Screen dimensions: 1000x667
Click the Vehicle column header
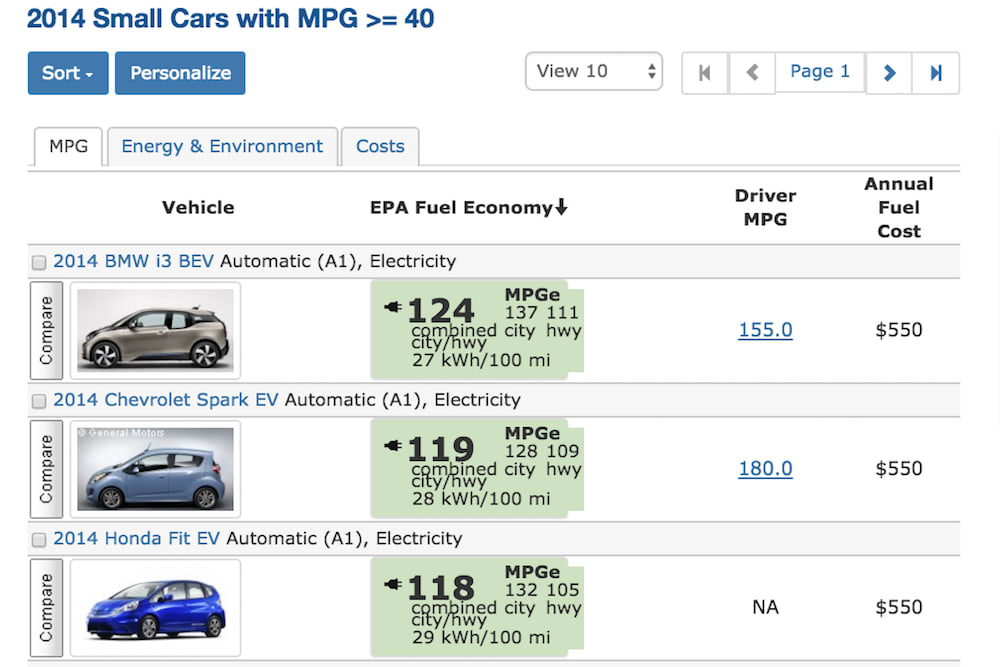(x=198, y=207)
